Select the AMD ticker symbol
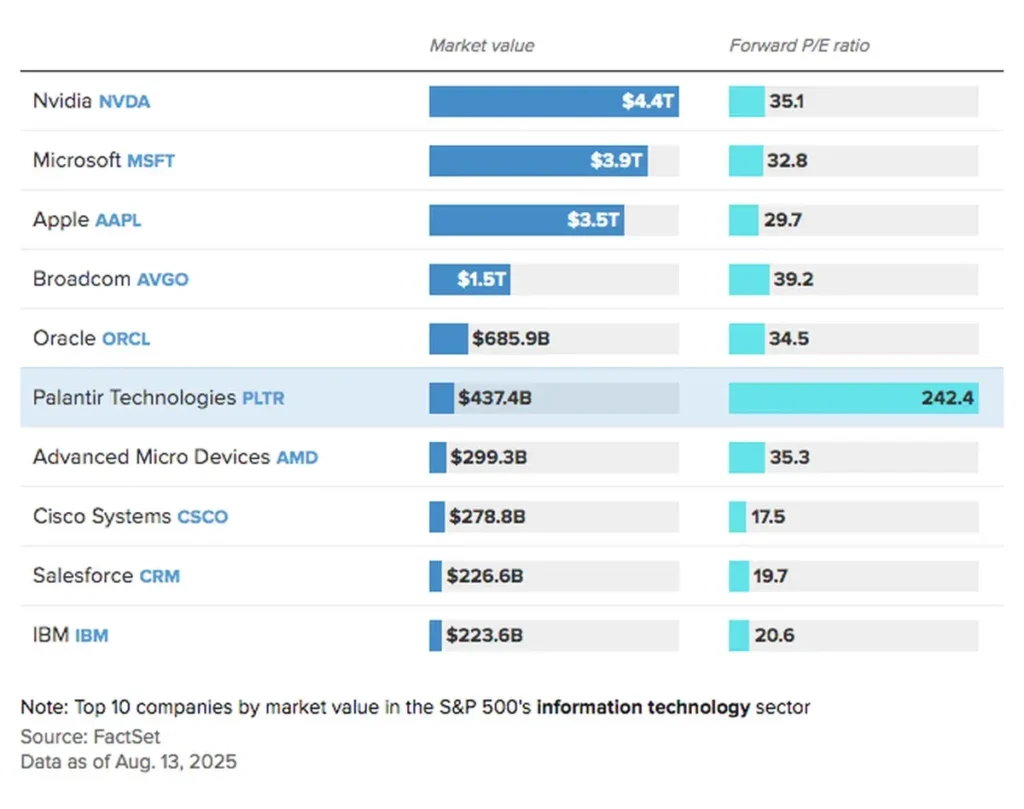Image resolution: width=1024 pixels, height=809 pixels. 297,458
